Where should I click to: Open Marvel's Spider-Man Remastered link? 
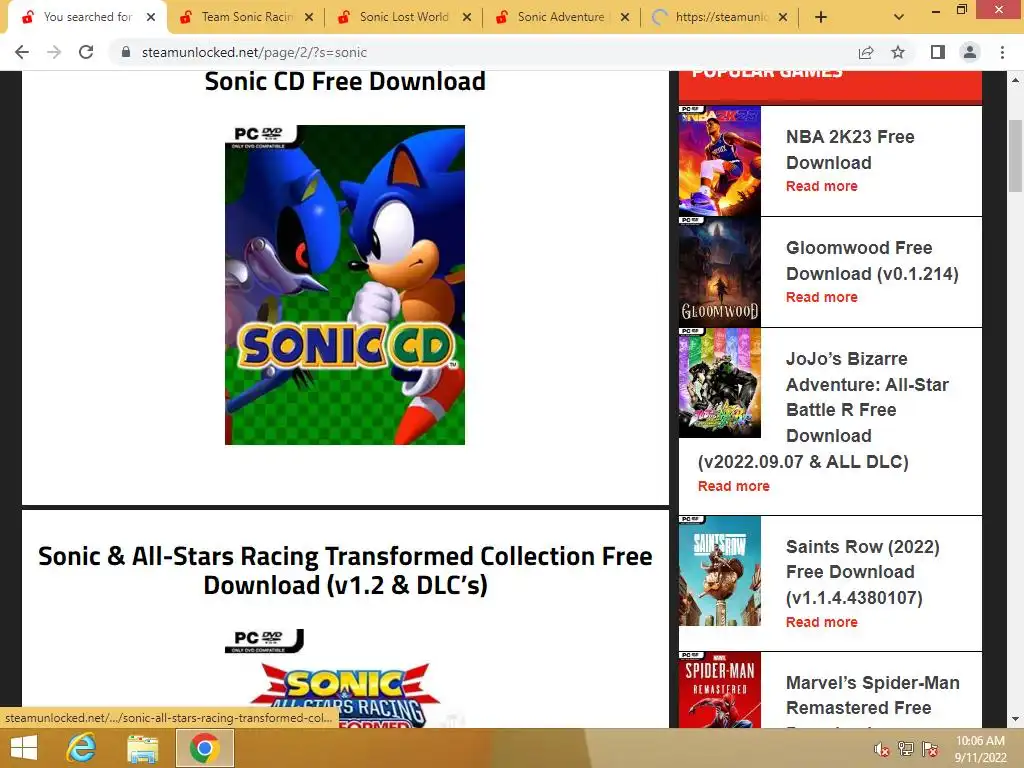pyautogui.click(x=872, y=695)
